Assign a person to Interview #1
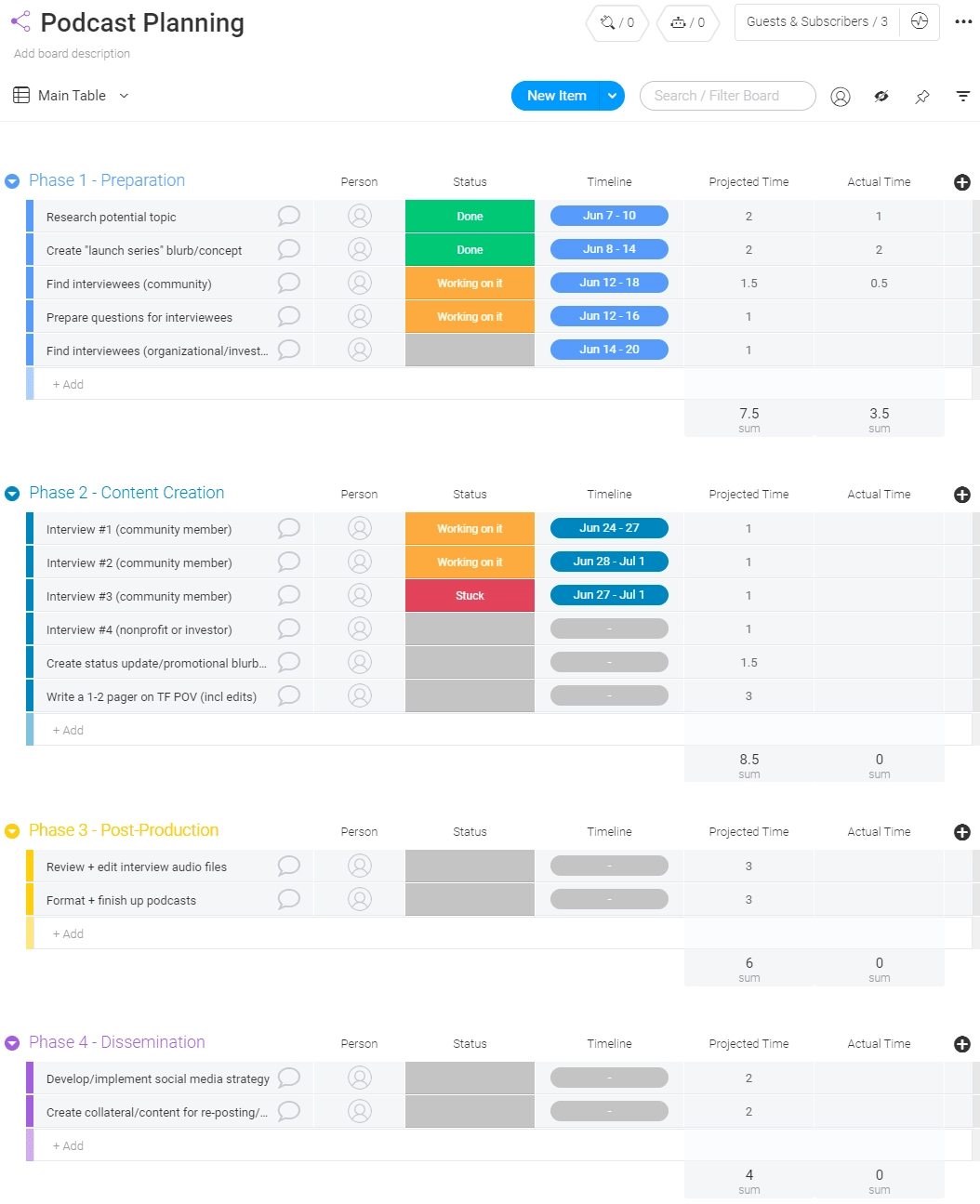Viewport: 980px width, 1204px height. coord(360,528)
